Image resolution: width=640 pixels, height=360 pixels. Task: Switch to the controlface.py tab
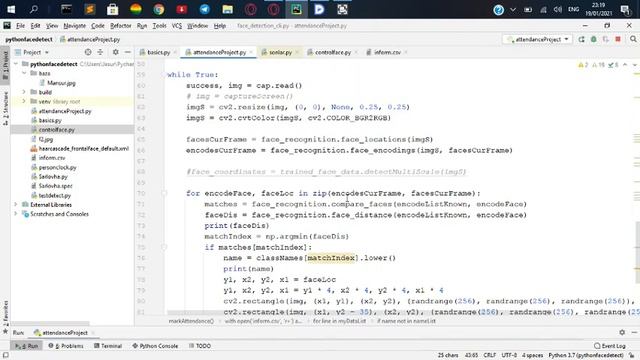pyautogui.click(x=333, y=52)
